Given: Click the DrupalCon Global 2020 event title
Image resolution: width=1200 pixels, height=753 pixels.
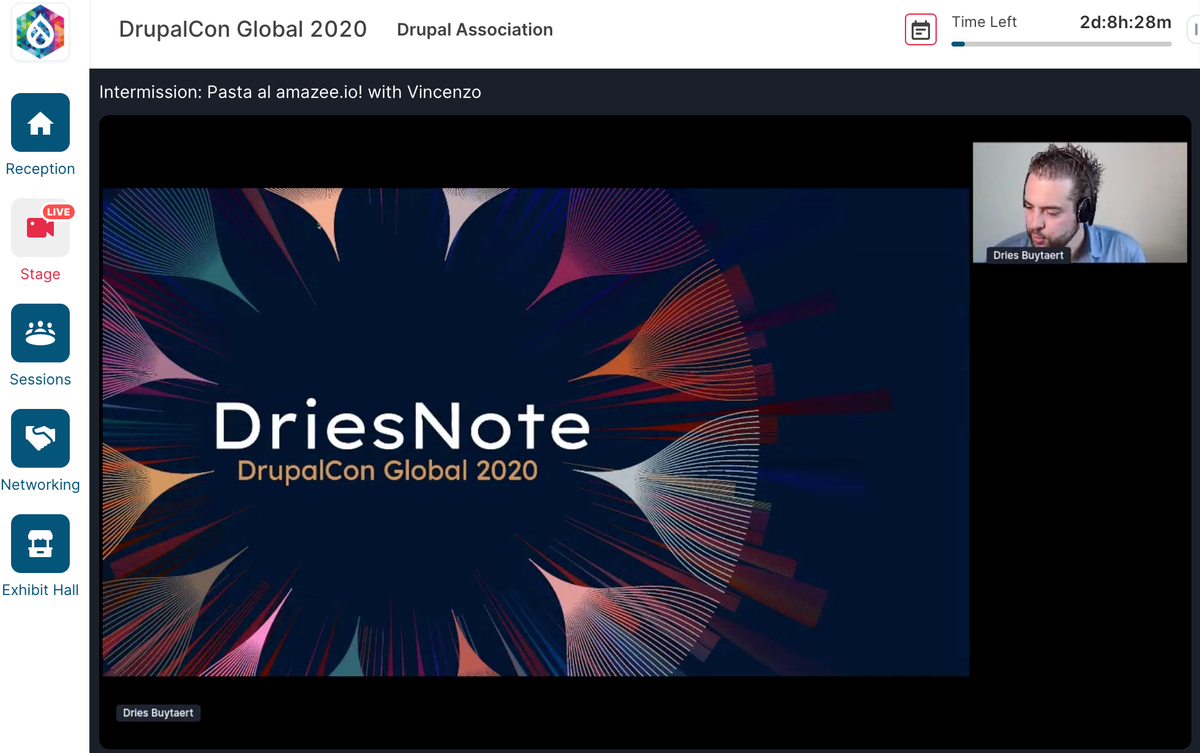Looking at the screenshot, I should click(241, 29).
